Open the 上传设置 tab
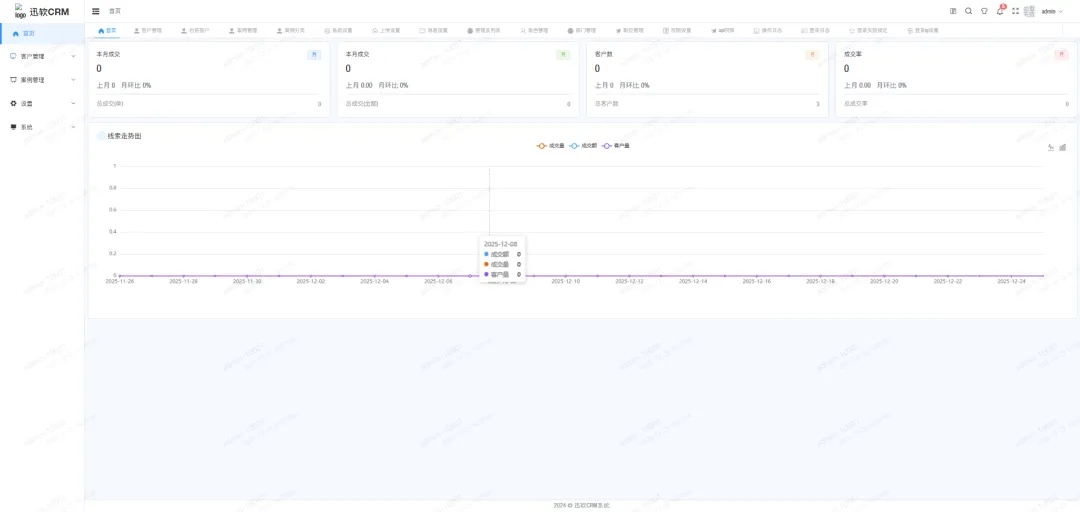The width and height of the screenshot is (1080, 512). pyautogui.click(x=386, y=31)
